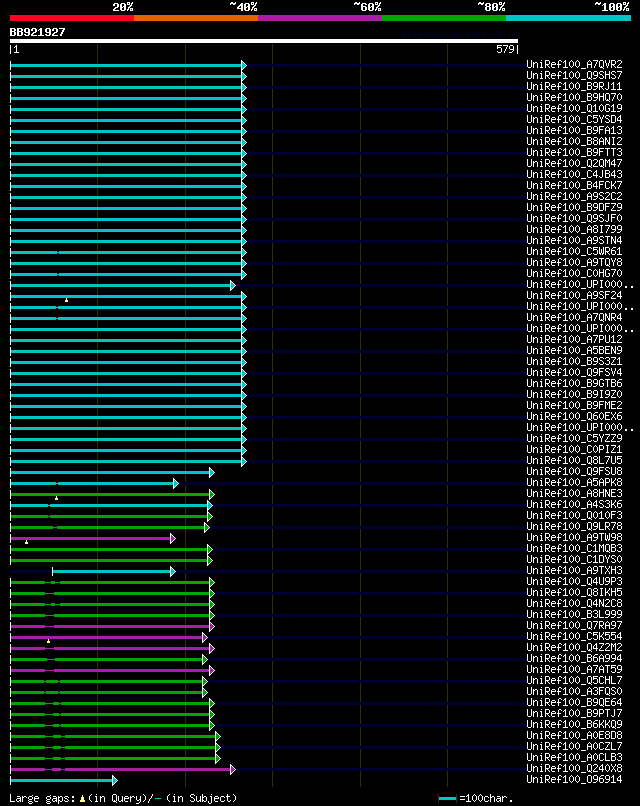Viewport: 640px width, 806px height.
Task: Click the query end position 579 label
Action: [505, 49]
